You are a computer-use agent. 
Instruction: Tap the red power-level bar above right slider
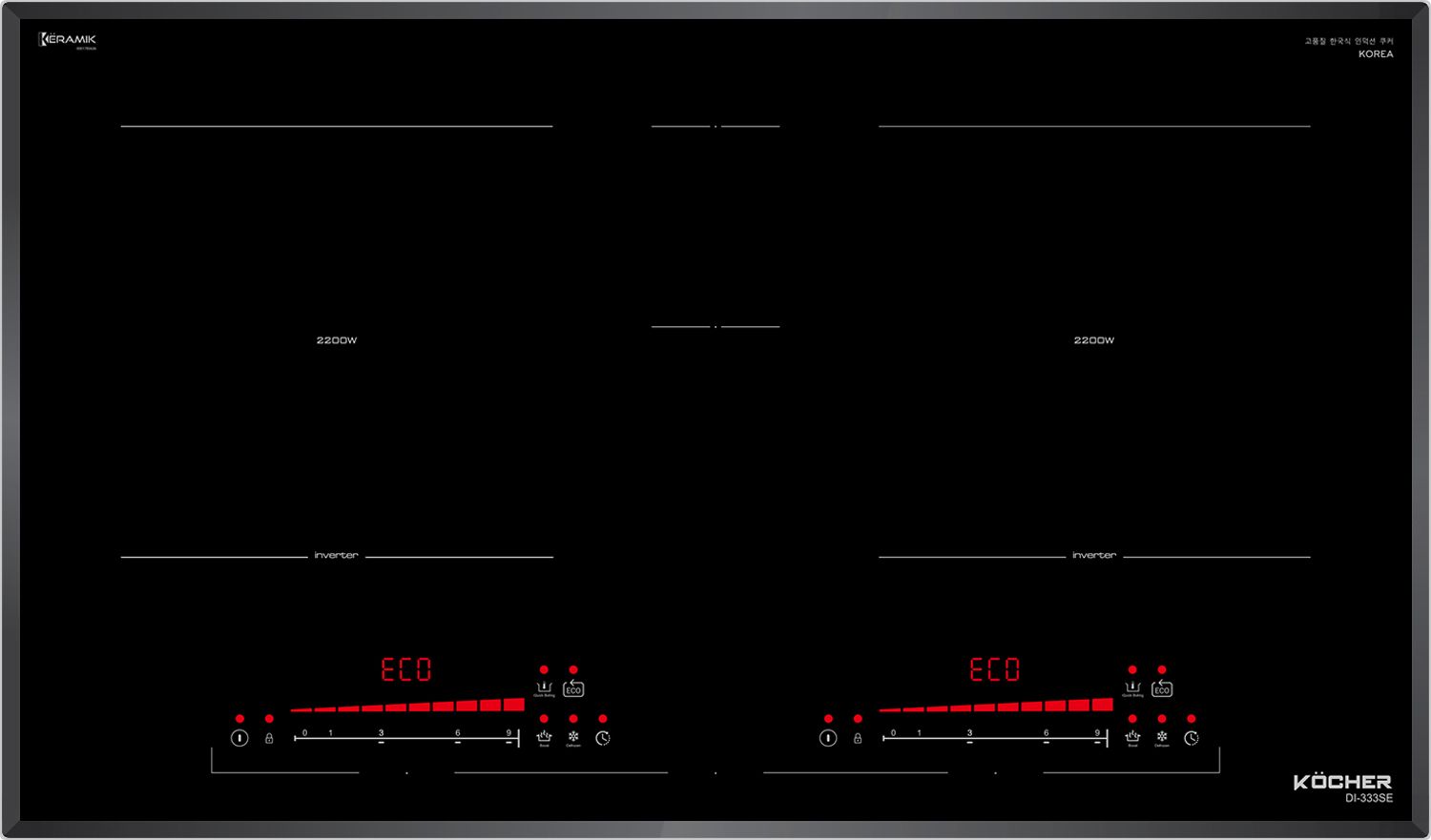click(996, 705)
